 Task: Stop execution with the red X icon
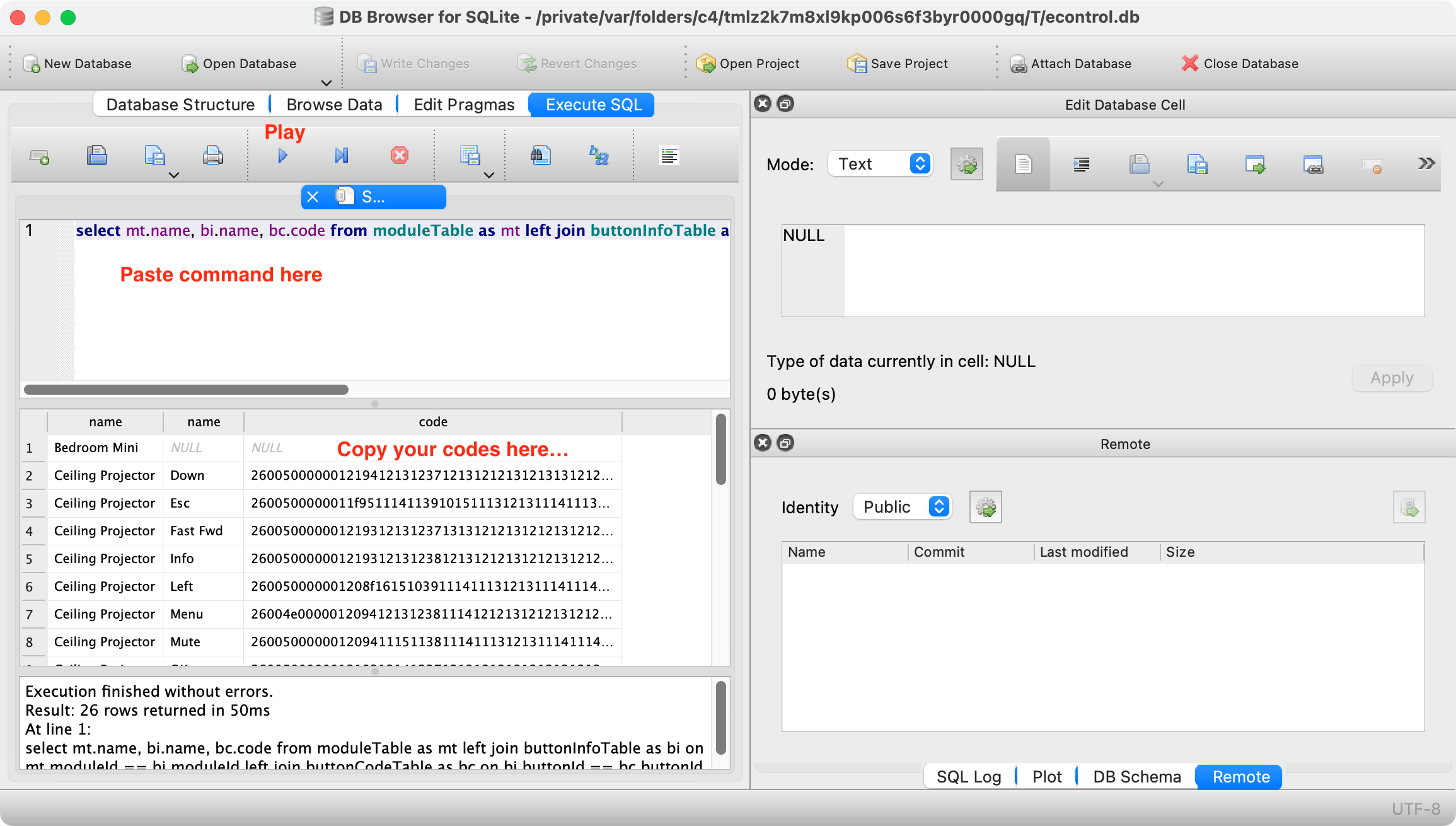tap(400, 155)
